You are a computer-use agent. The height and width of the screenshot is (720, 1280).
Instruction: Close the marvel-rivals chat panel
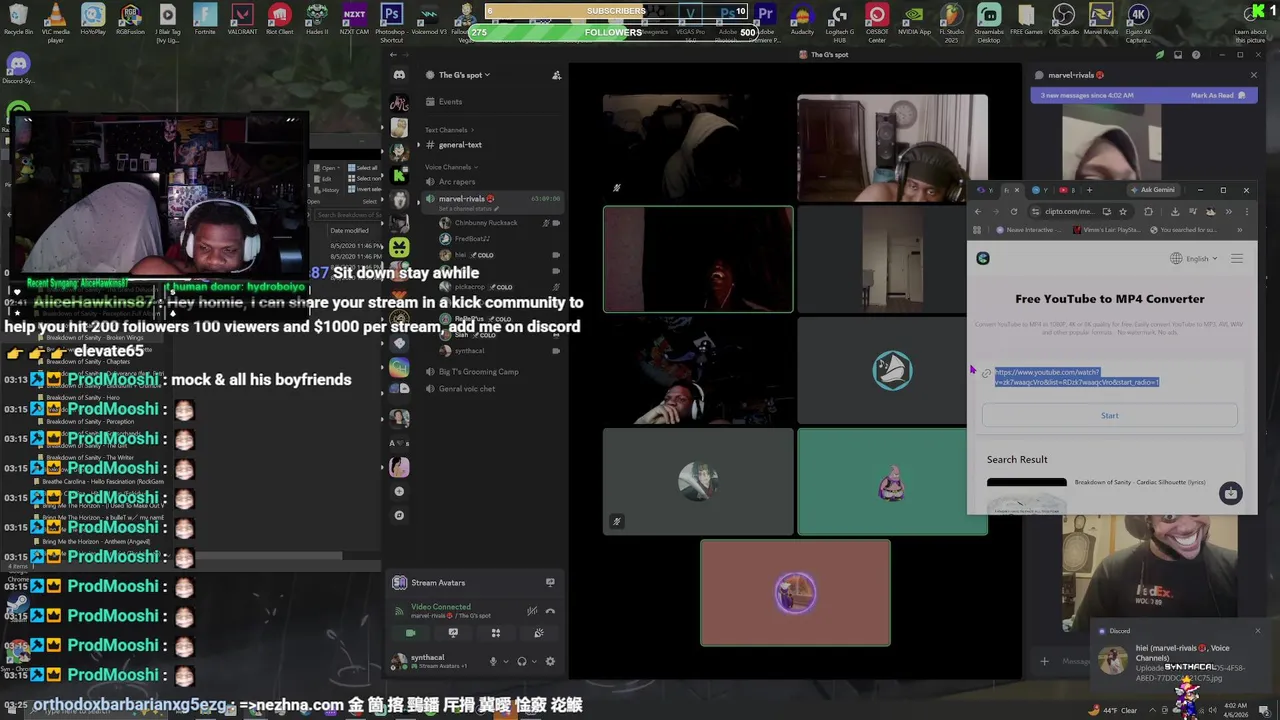[1253, 75]
